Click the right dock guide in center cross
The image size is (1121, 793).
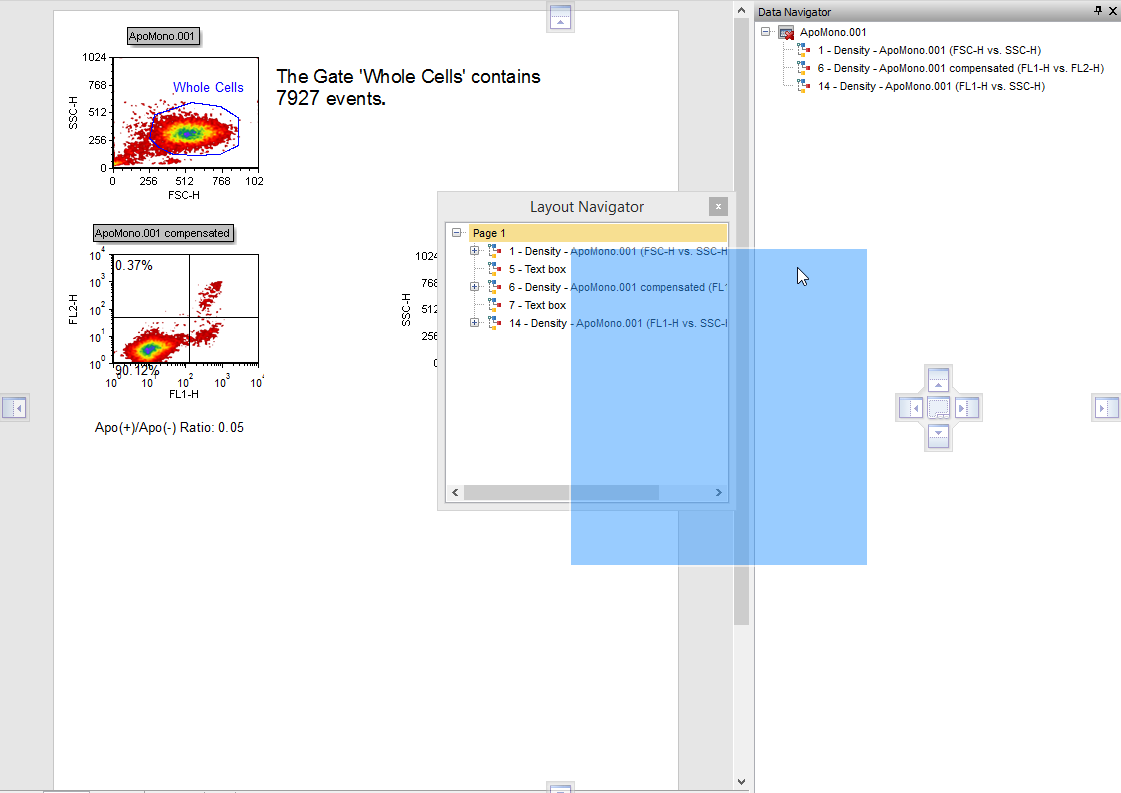tap(967, 408)
